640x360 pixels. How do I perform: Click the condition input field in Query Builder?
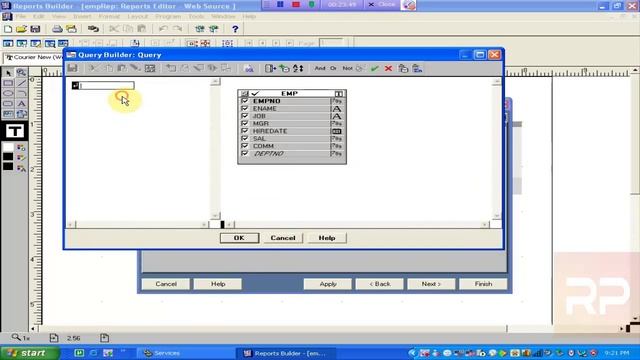107,85
